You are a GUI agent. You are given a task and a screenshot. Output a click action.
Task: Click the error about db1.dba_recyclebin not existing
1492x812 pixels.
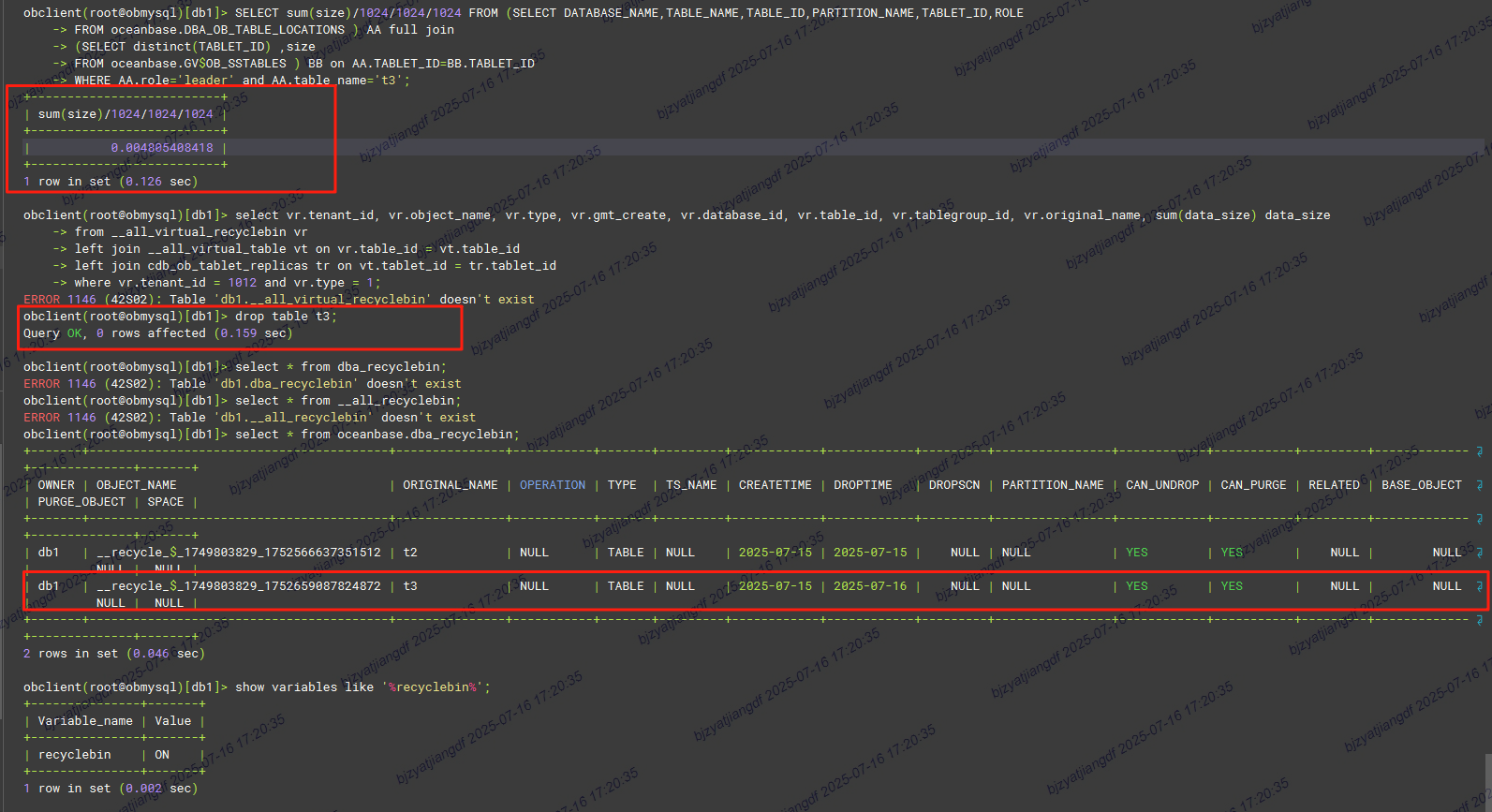[242, 384]
